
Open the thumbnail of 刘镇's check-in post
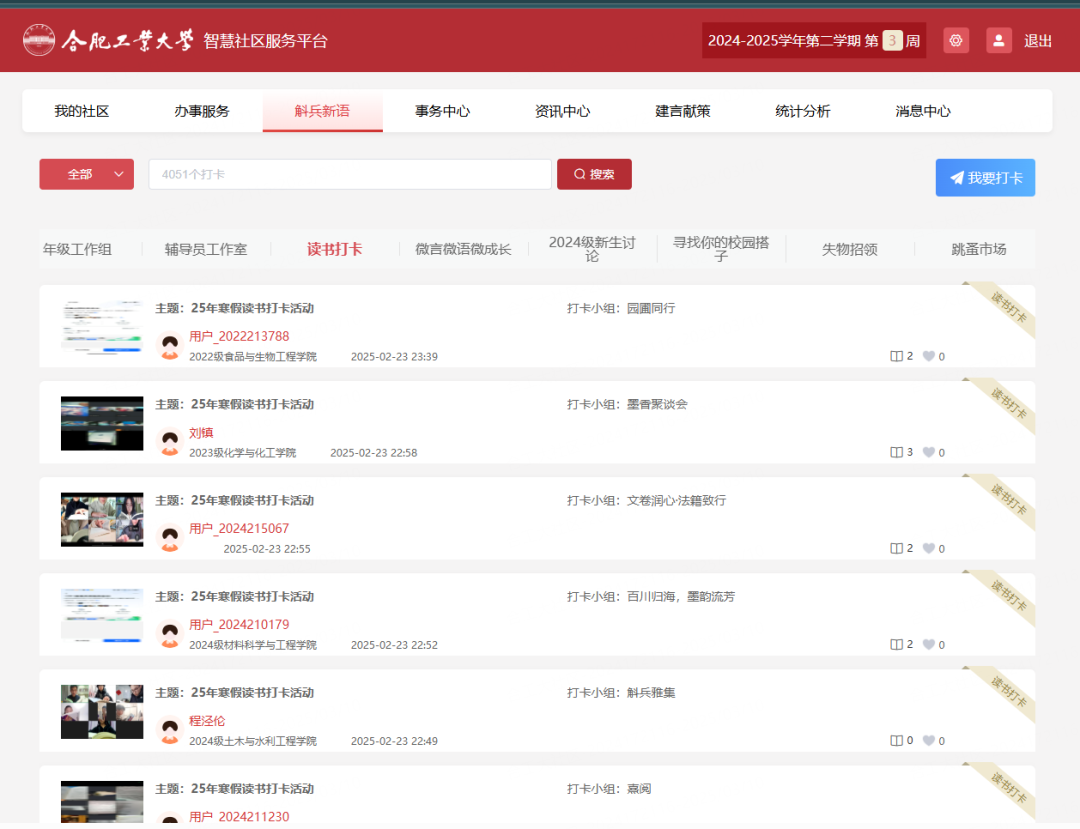102,423
